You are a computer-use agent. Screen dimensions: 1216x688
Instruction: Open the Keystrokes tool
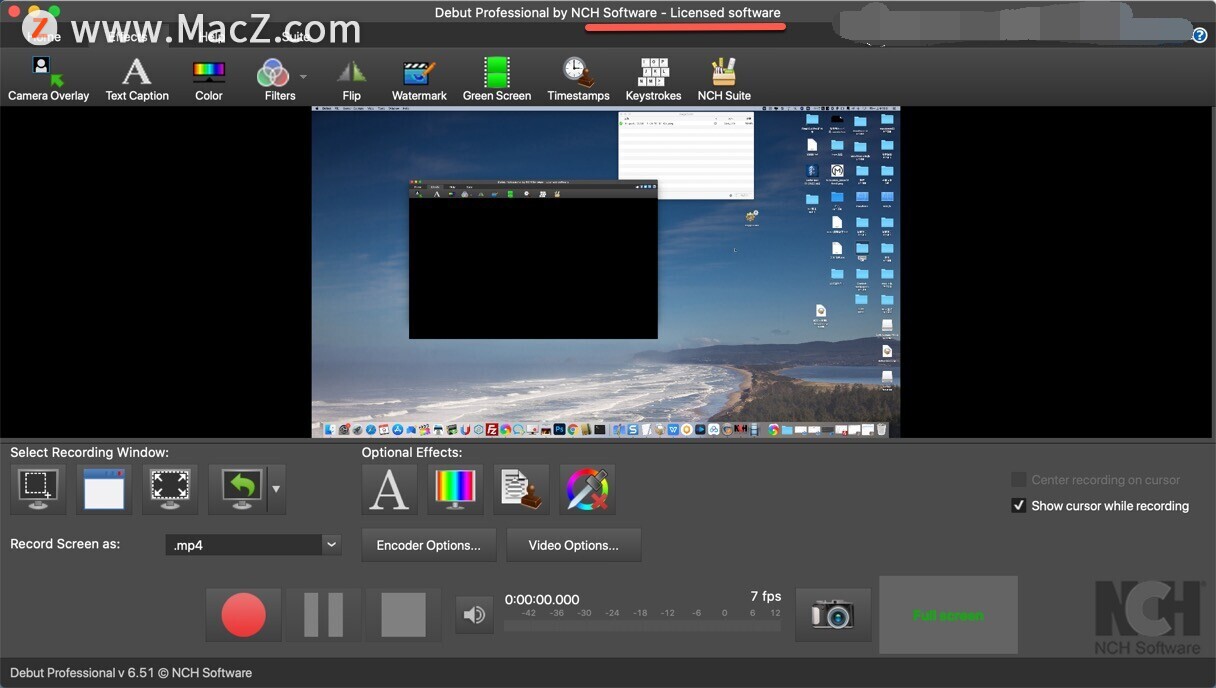pyautogui.click(x=653, y=79)
